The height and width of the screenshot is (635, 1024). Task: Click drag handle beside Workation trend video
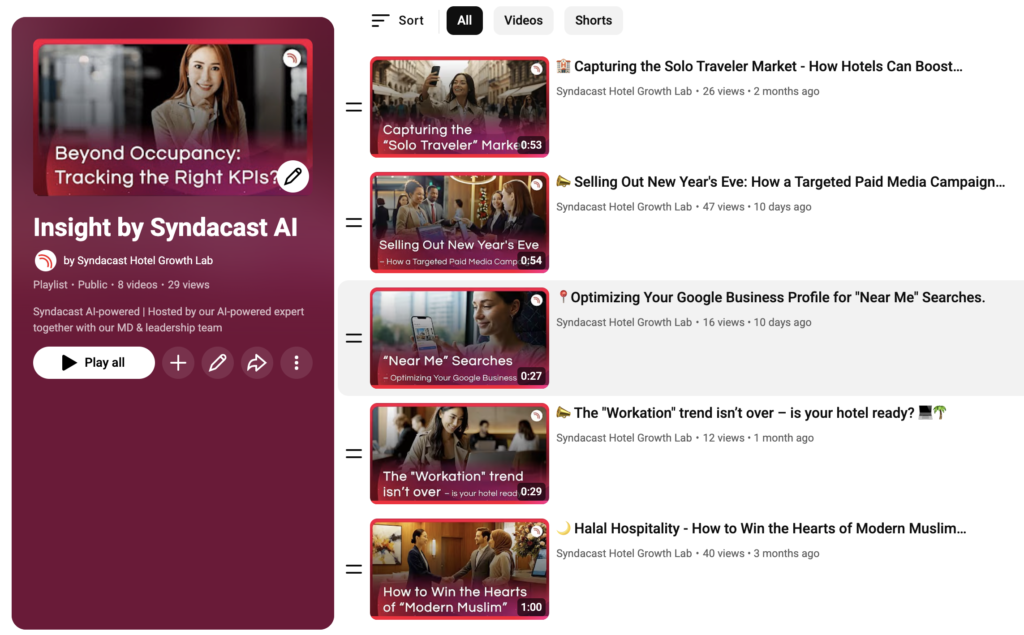pos(353,453)
